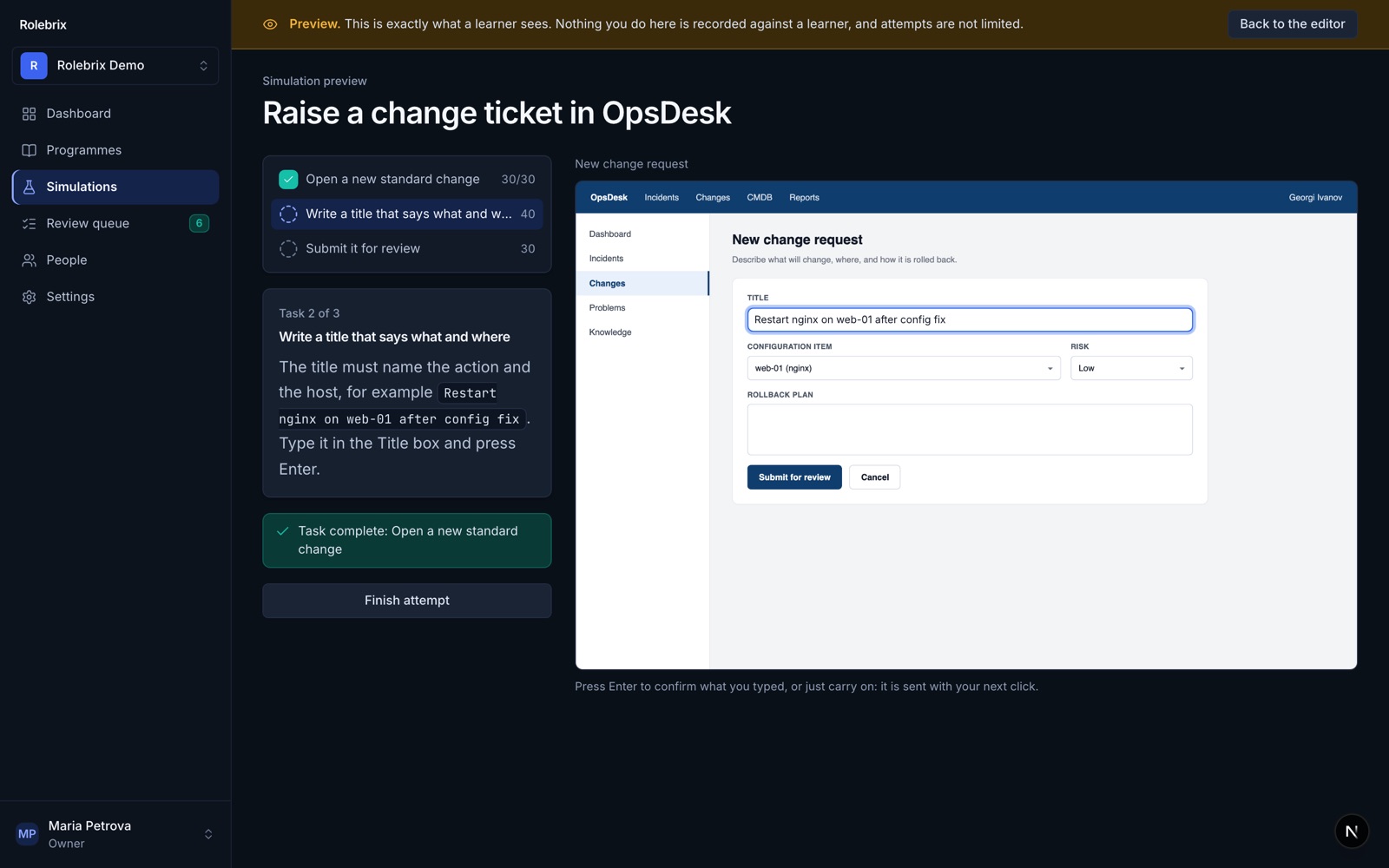Click the MP user avatar
The image size is (1389, 868).
27,834
